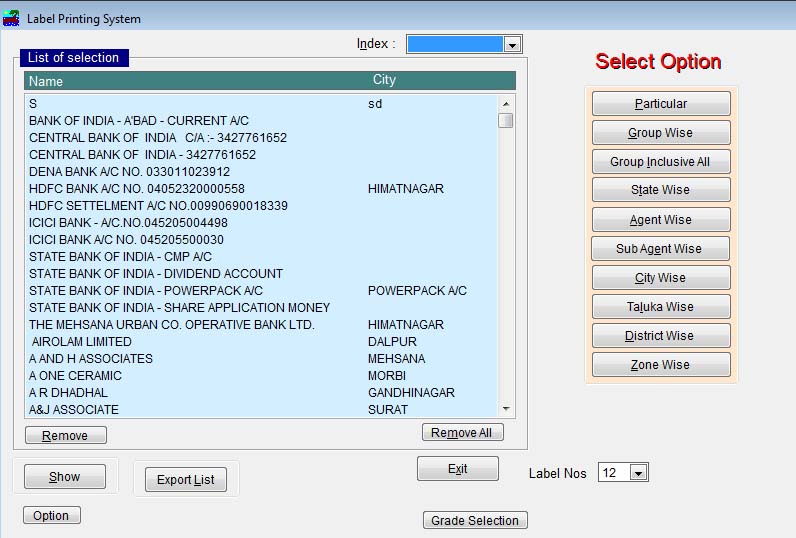
Task: Click the city value MEHSANA
Action: click(x=396, y=359)
